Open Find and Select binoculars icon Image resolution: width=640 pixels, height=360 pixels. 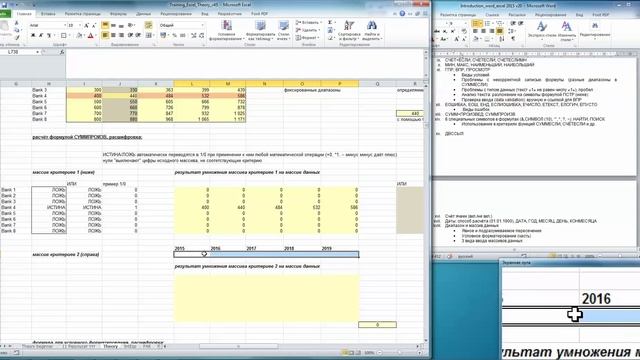tap(371, 30)
